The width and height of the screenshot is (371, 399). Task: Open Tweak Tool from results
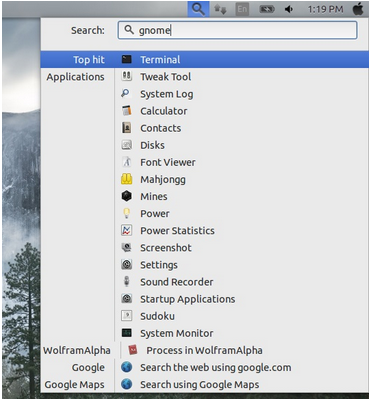point(165,77)
